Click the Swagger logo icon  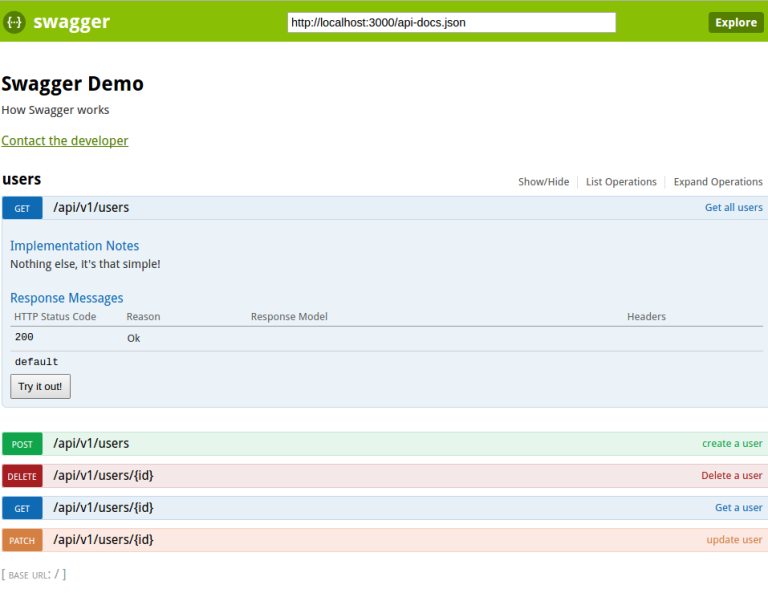pyautogui.click(x=15, y=22)
